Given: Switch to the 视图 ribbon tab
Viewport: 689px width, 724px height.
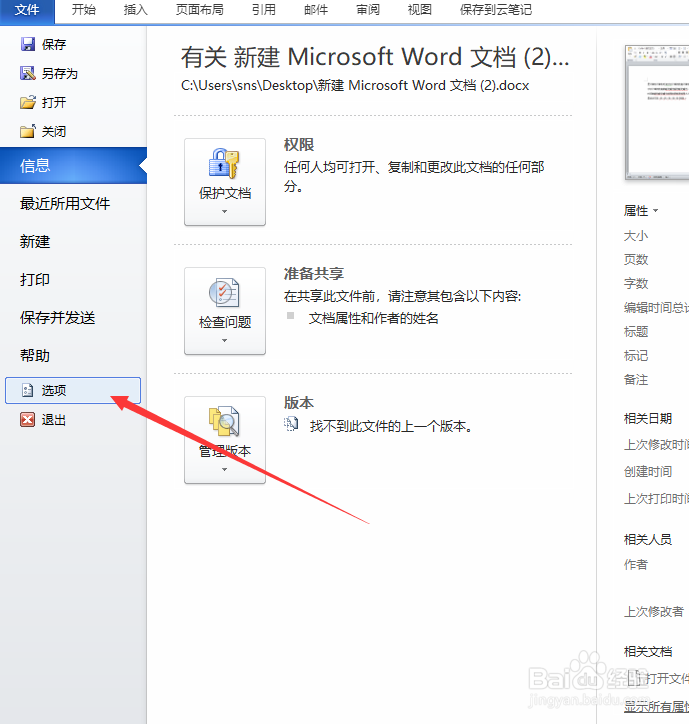Looking at the screenshot, I should [419, 10].
